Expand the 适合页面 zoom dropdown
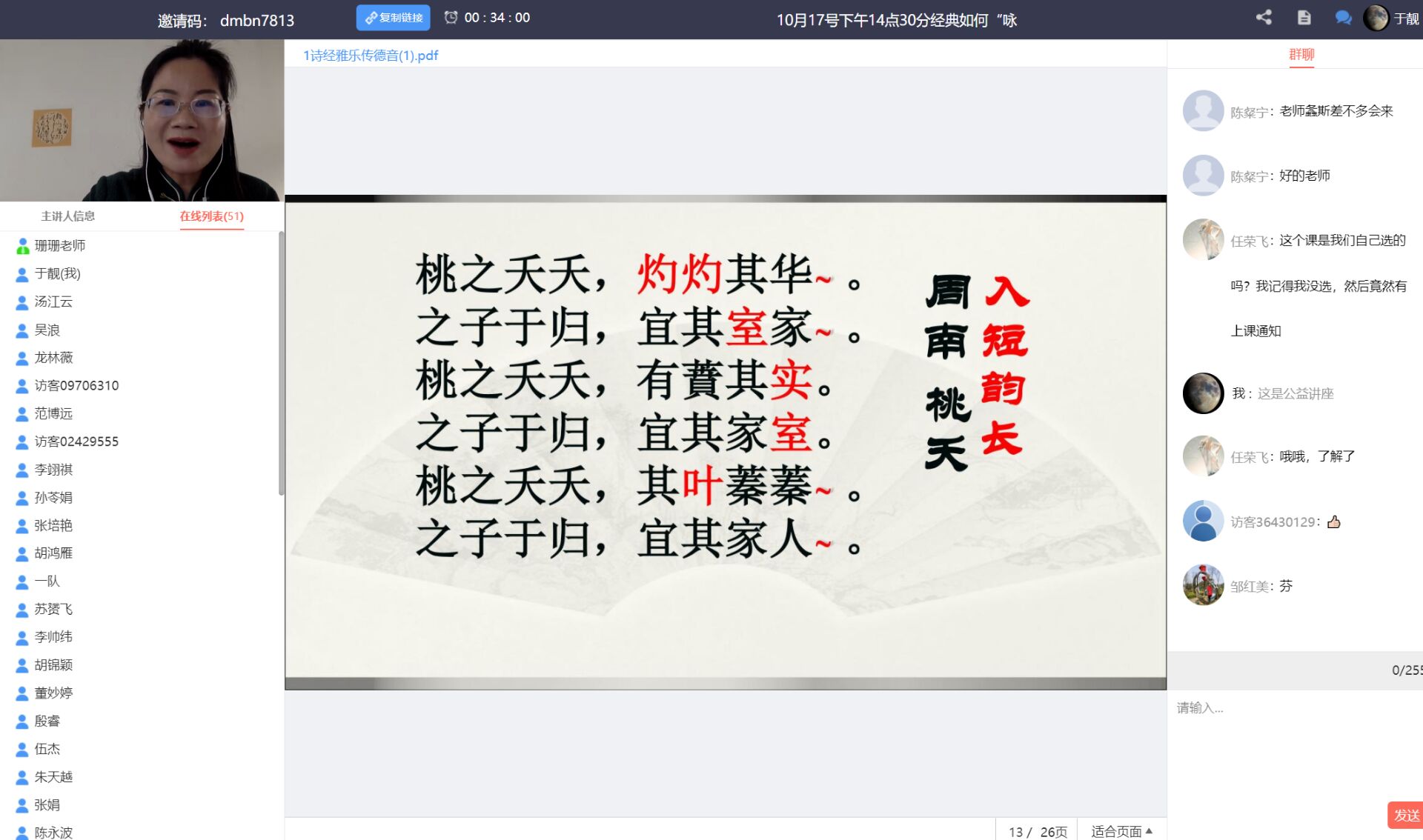This screenshot has height=840, width=1423. [x=1121, y=831]
